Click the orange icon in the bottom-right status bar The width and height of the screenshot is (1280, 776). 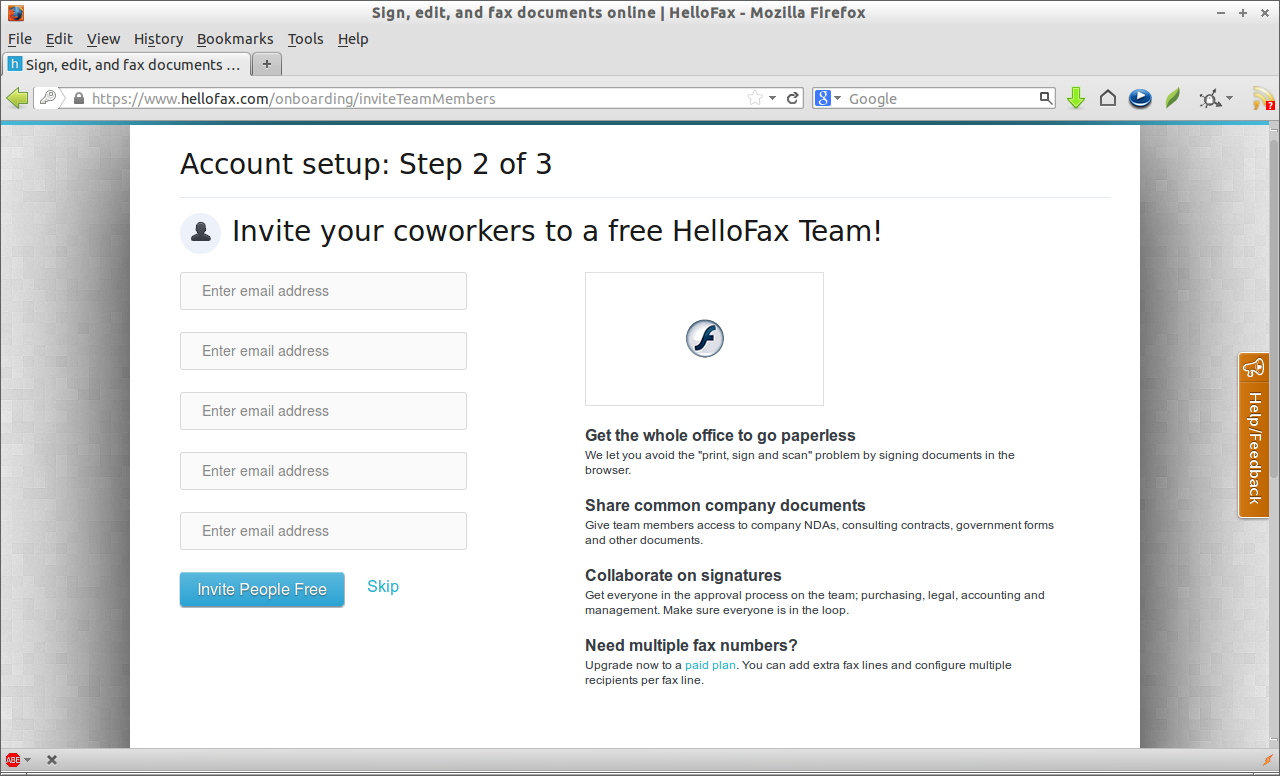1269,760
